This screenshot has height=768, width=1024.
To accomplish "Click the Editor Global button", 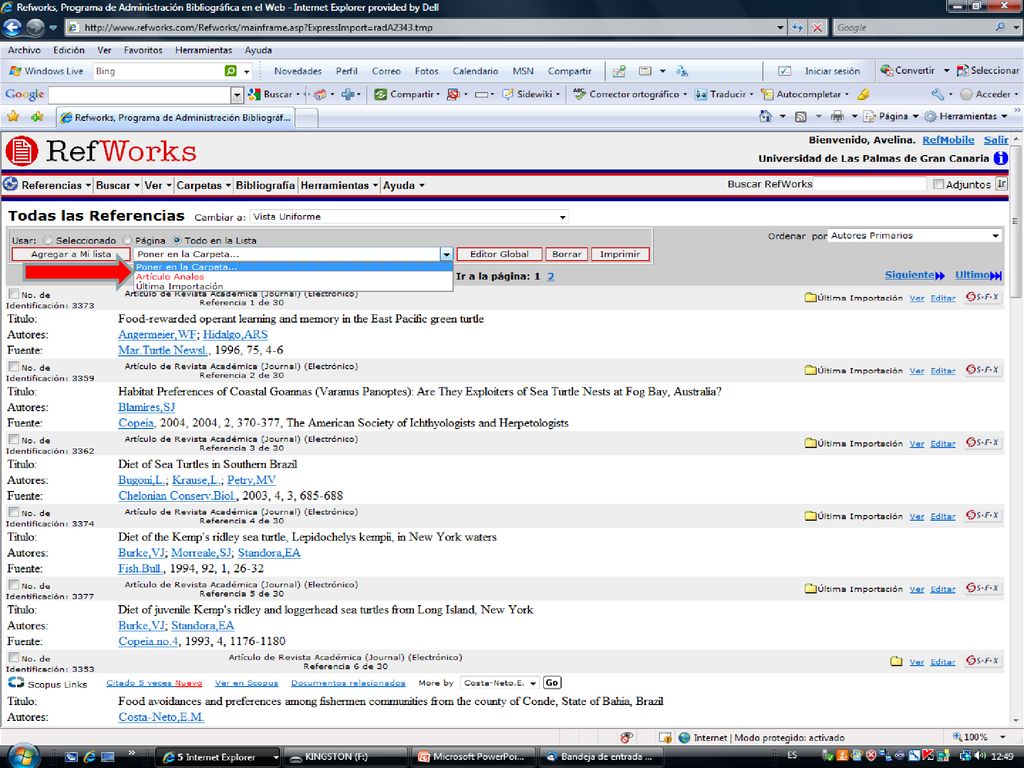I will [x=500, y=254].
